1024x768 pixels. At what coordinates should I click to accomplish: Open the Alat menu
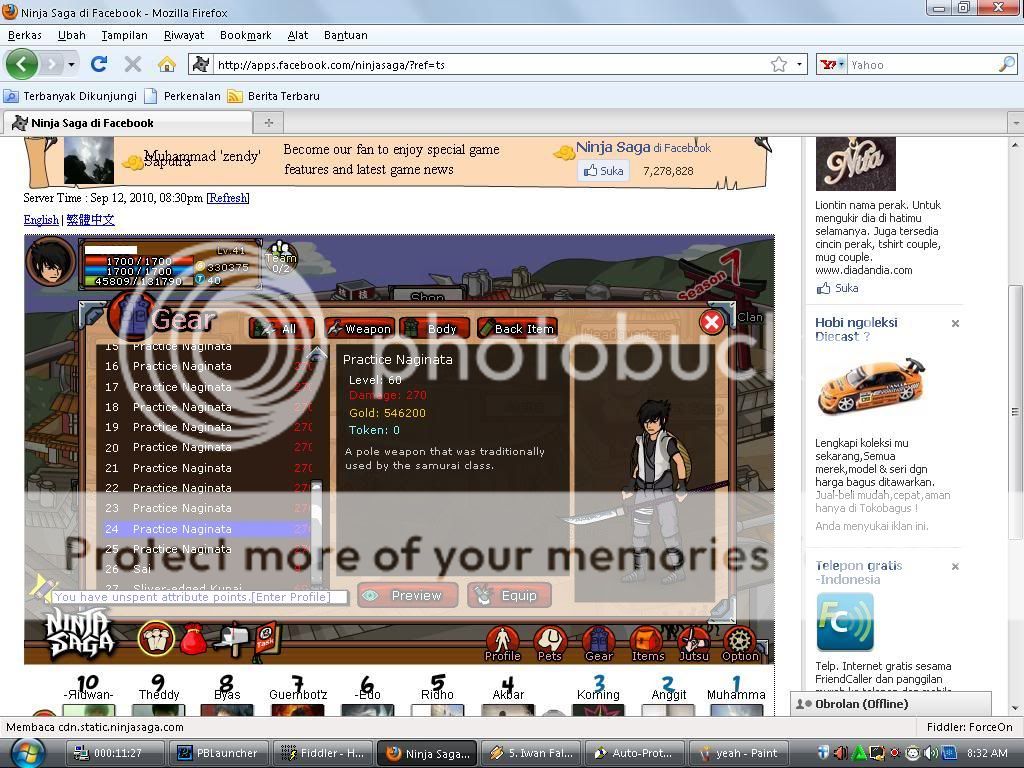(x=298, y=35)
